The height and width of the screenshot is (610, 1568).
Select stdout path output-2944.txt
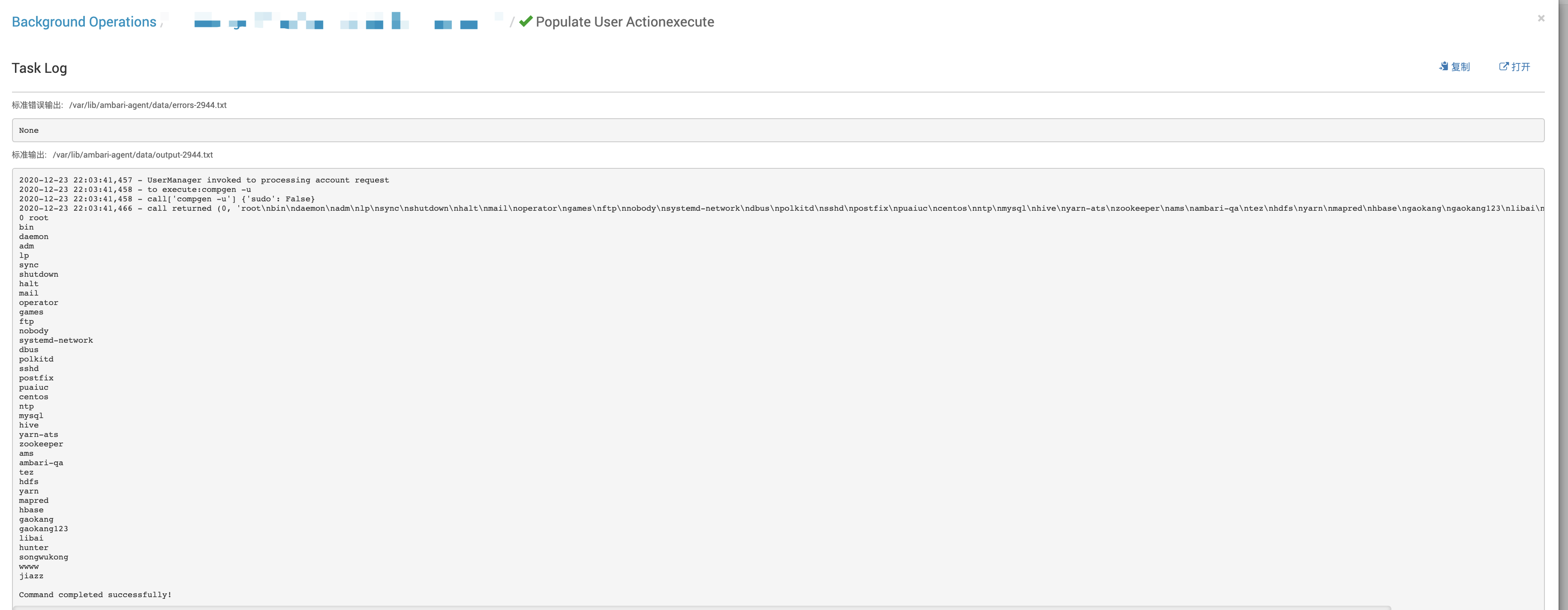pos(133,155)
